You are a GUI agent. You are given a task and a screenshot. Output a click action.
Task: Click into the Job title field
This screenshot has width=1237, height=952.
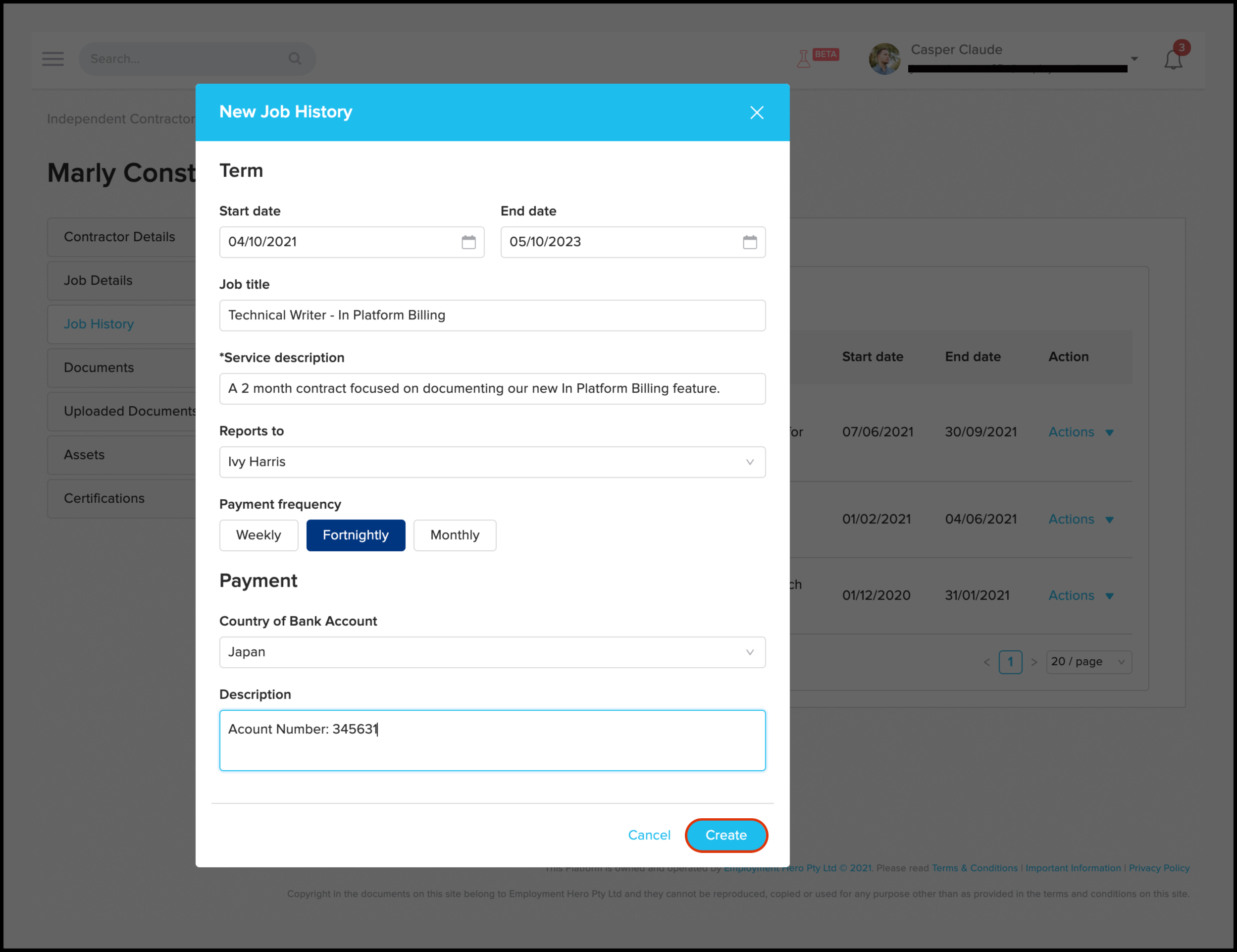(x=492, y=315)
